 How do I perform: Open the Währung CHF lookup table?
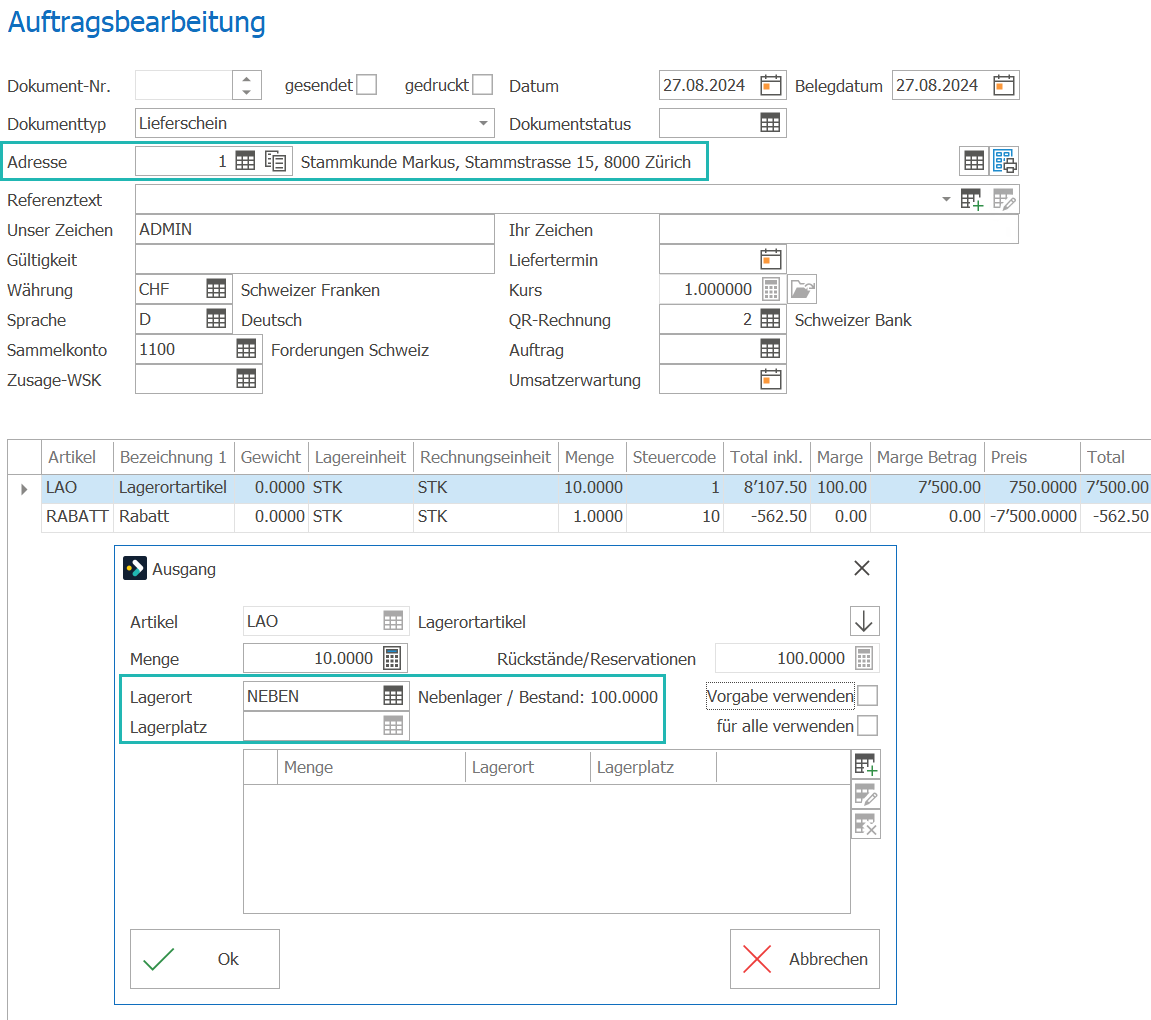(x=216, y=289)
